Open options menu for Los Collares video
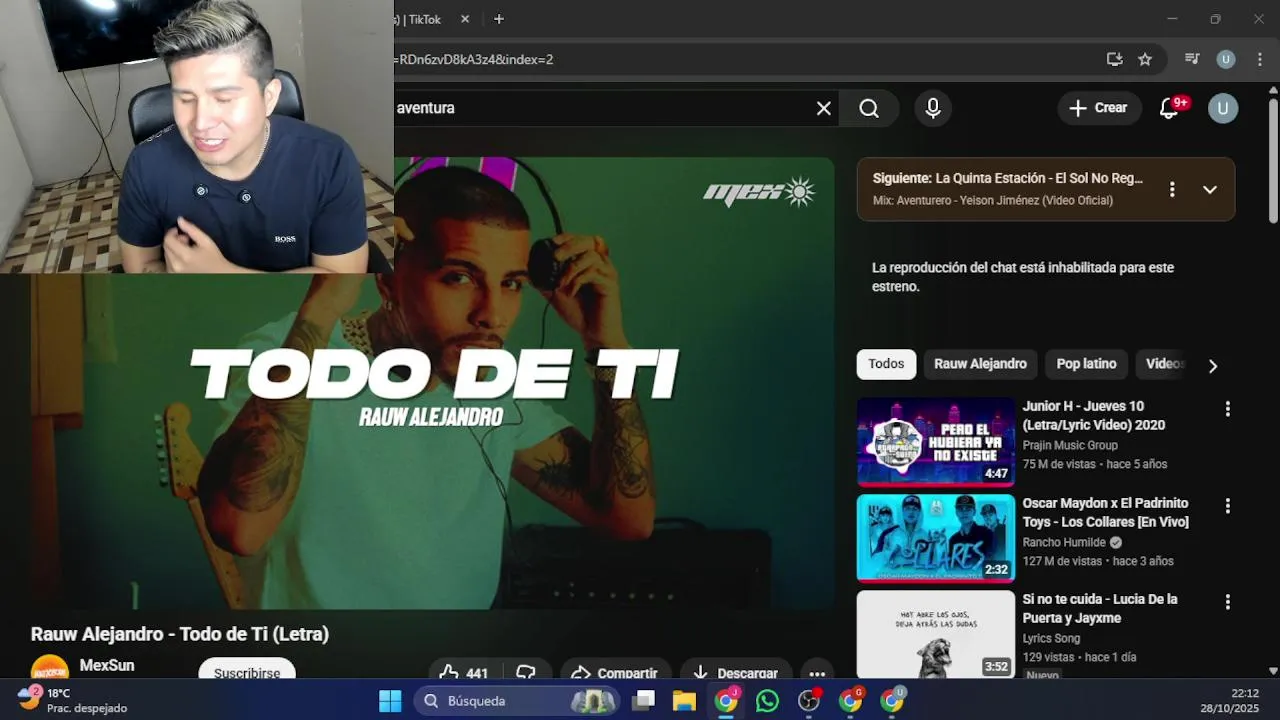The width and height of the screenshot is (1280, 720). [x=1227, y=506]
